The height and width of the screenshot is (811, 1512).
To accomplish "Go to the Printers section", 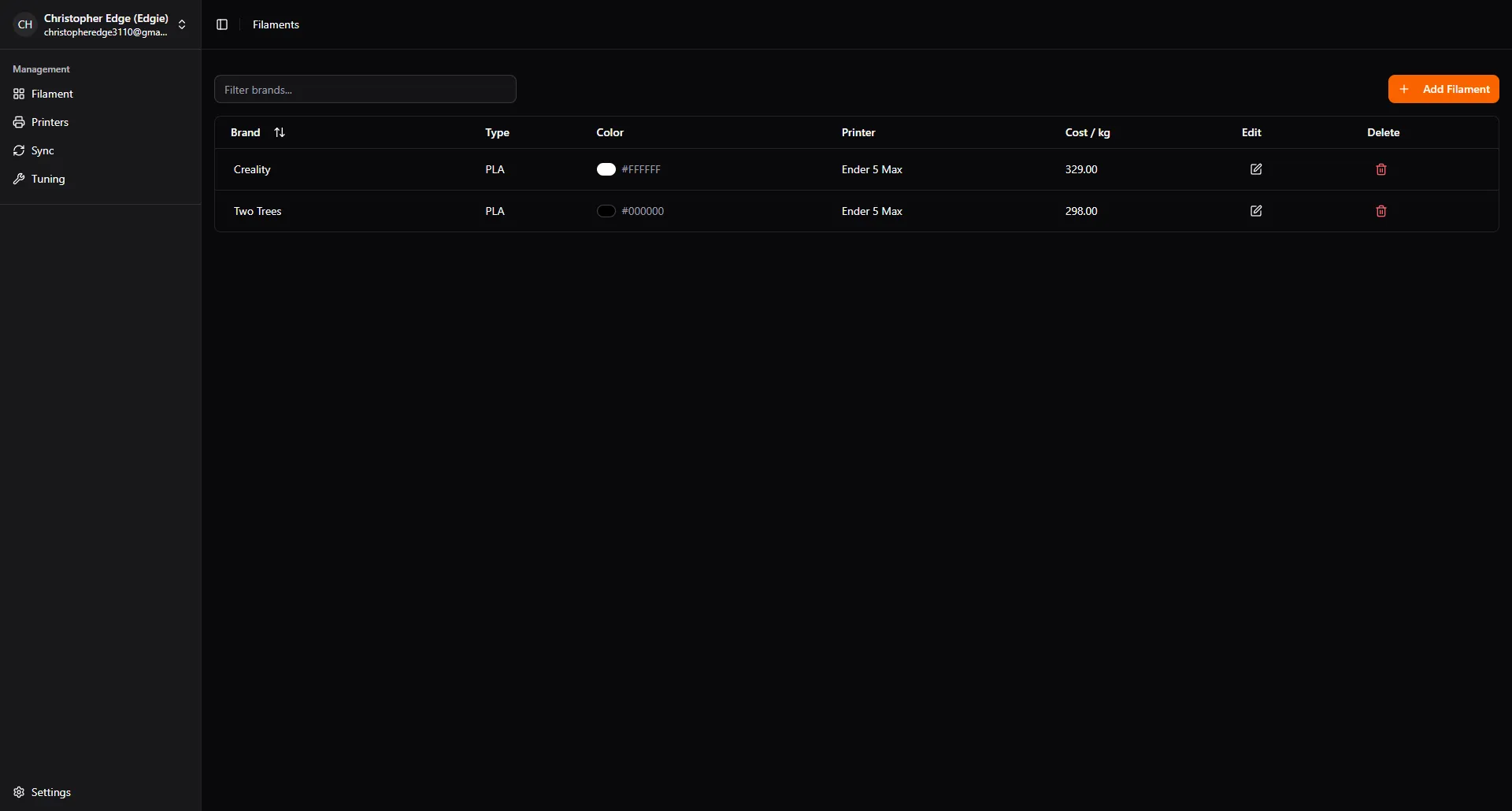I will click(x=101, y=122).
